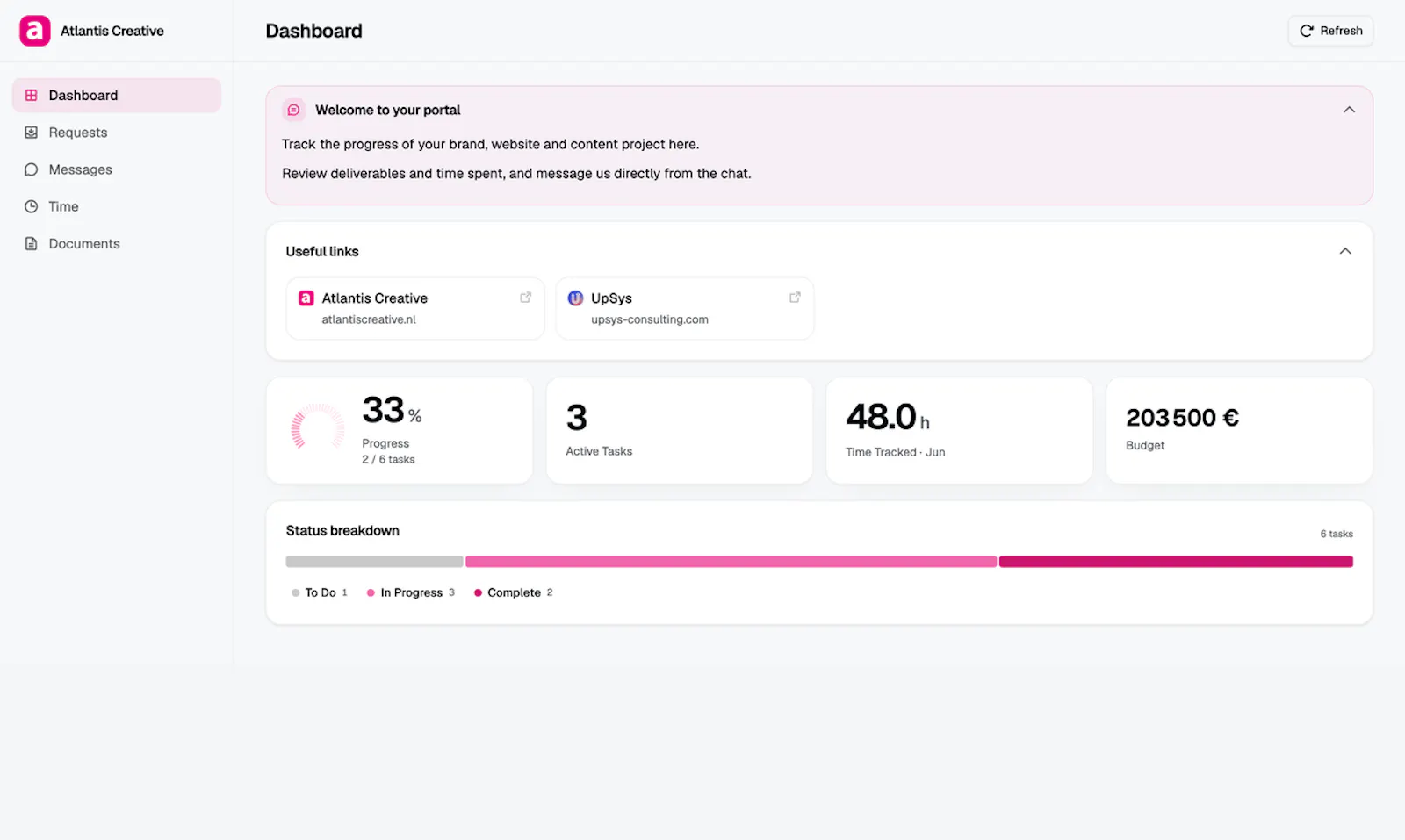This screenshot has width=1405, height=840.
Task: Click the '2 / 6 tasks' text
Action: tap(388, 459)
